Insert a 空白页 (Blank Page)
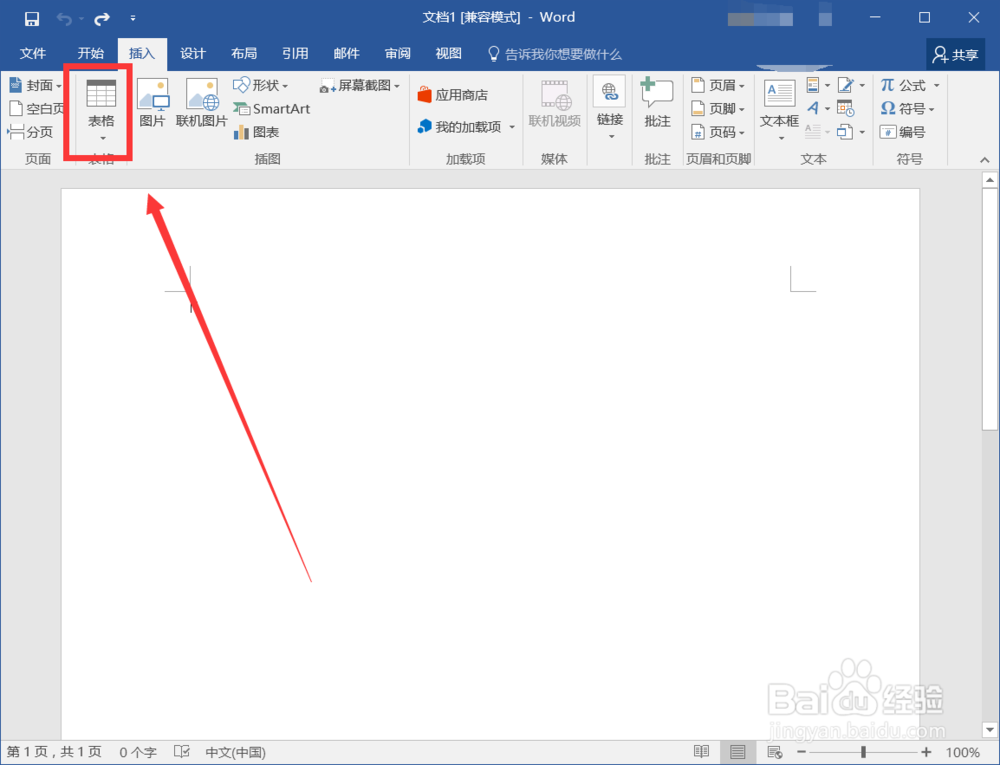 [36, 108]
